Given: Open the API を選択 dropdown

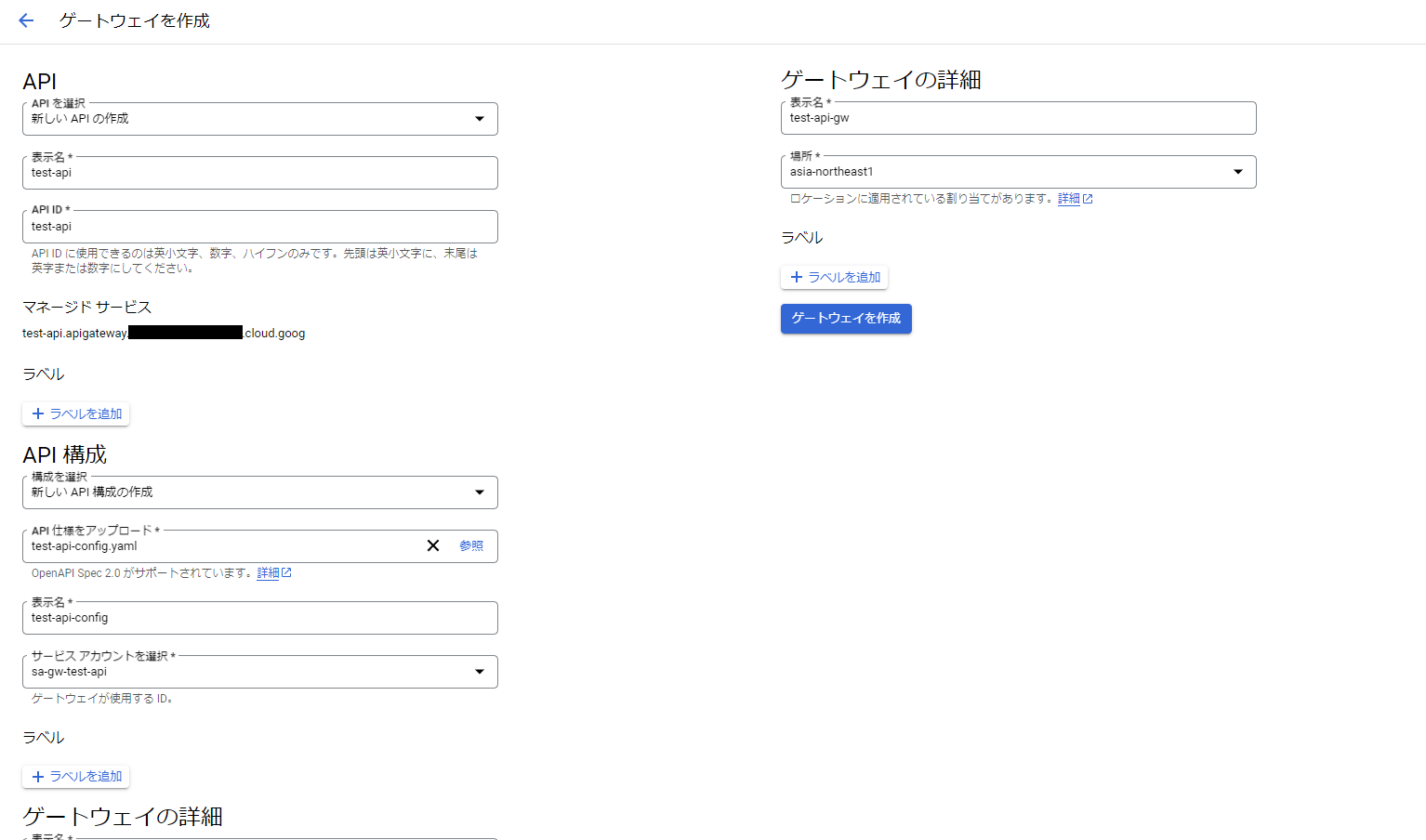Looking at the screenshot, I should point(260,119).
